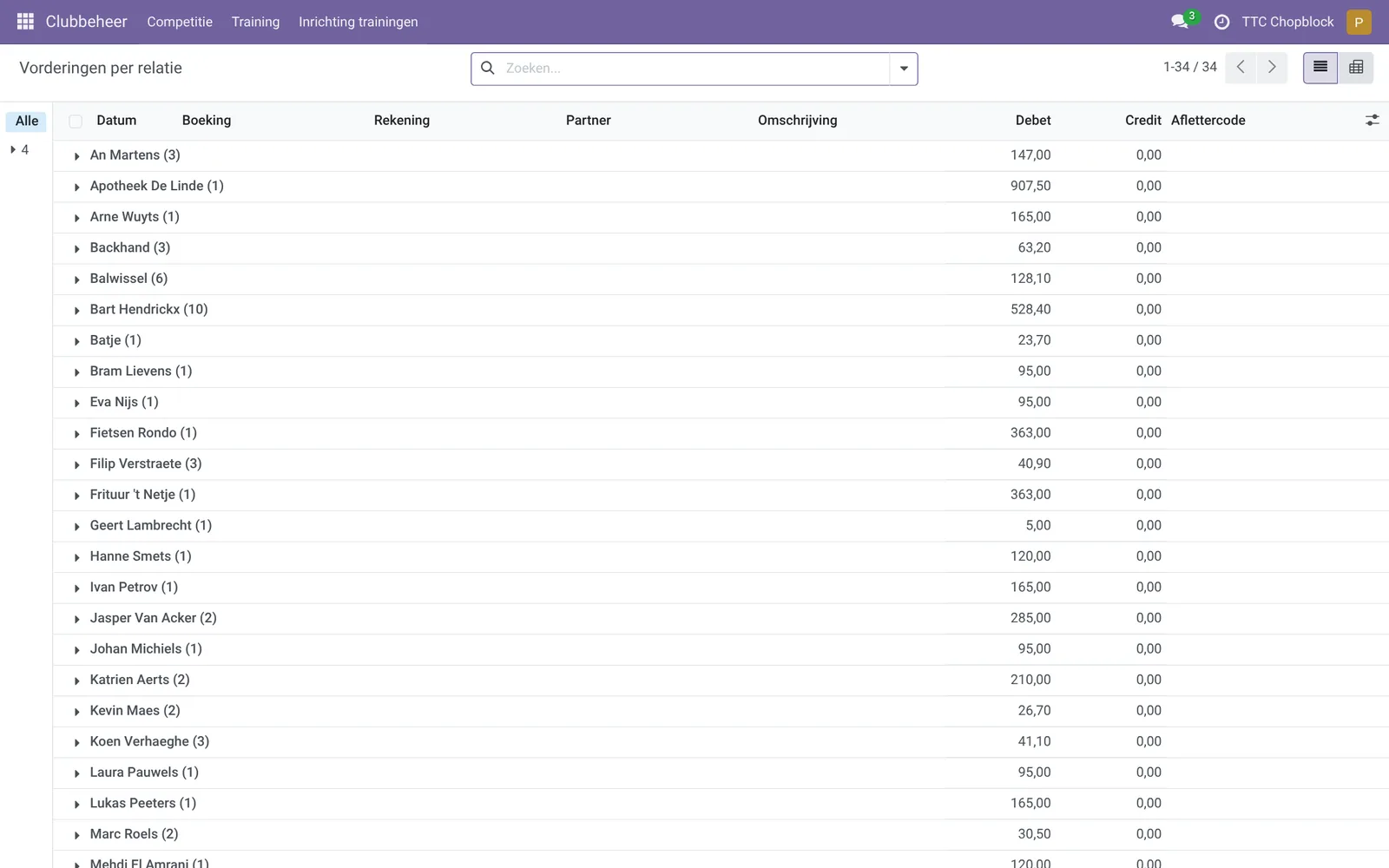Click the Clubbeheer app title

click(x=86, y=22)
